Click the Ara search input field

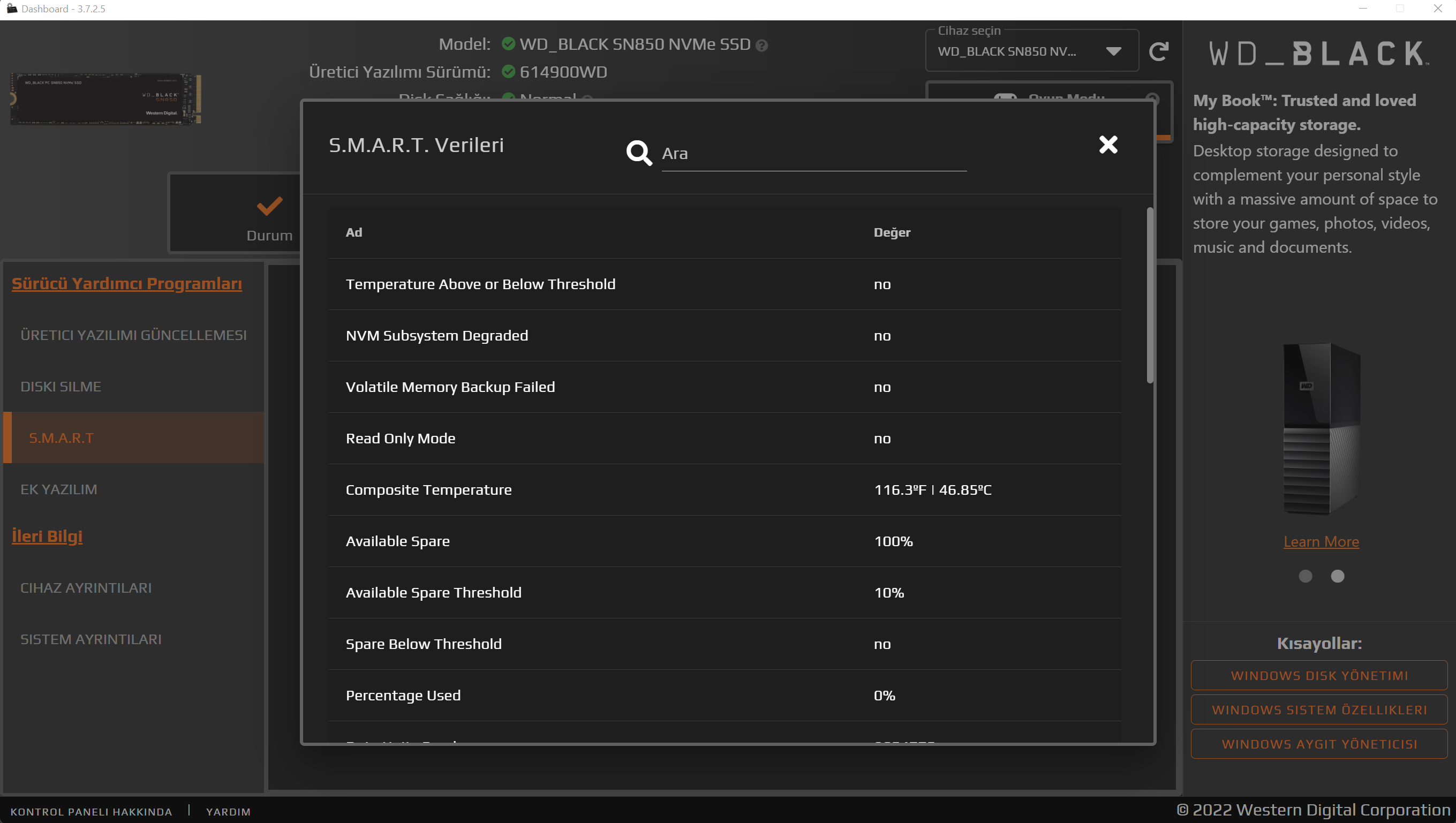813,154
